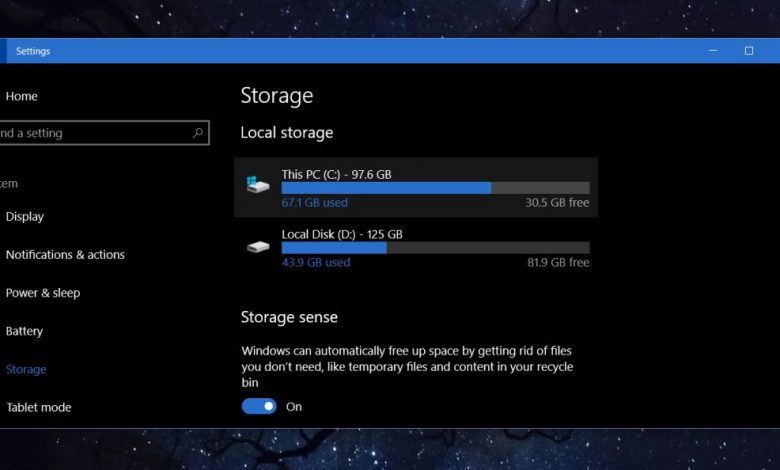Open the Local Disk (D:) - 125 GB entry
Screen dimensions: 780x470
click(342, 234)
